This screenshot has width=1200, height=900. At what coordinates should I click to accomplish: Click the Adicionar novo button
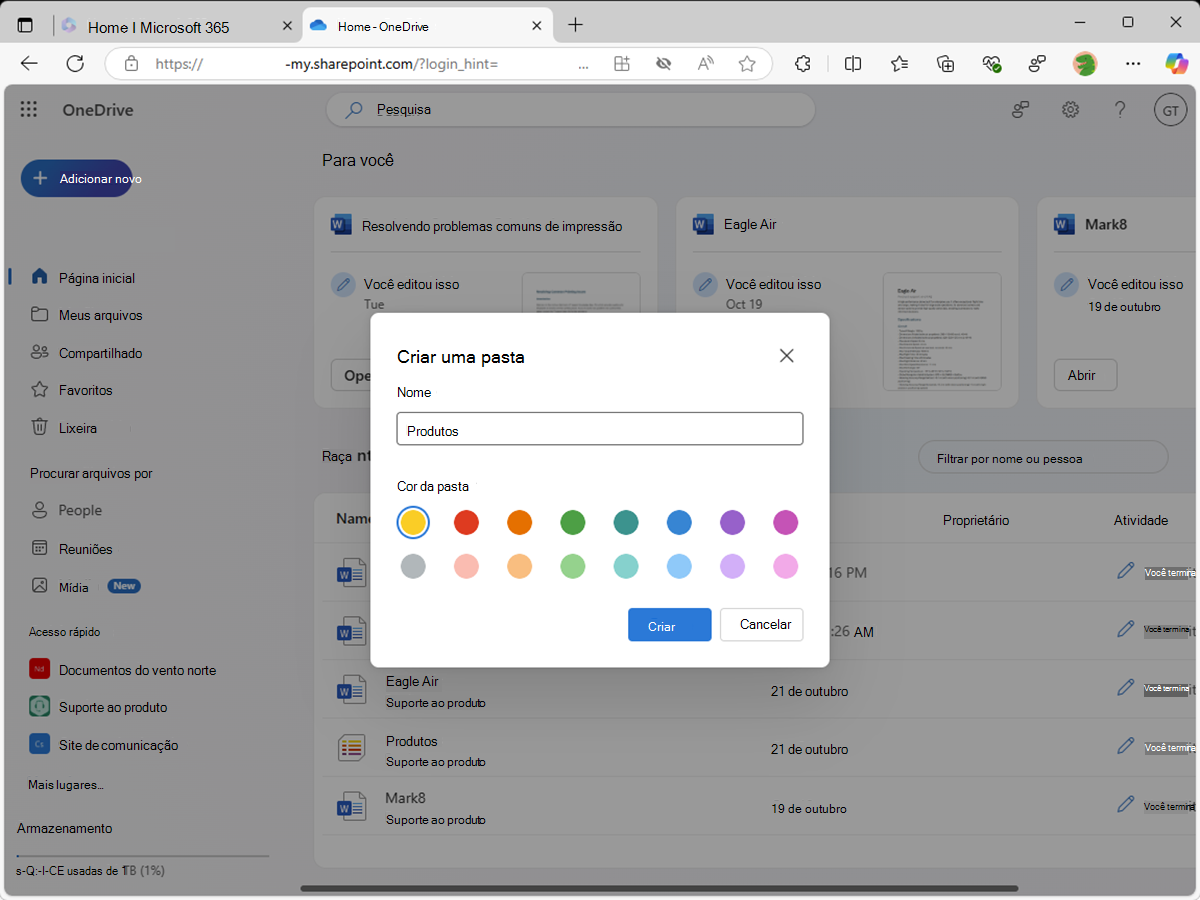coord(77,178)
